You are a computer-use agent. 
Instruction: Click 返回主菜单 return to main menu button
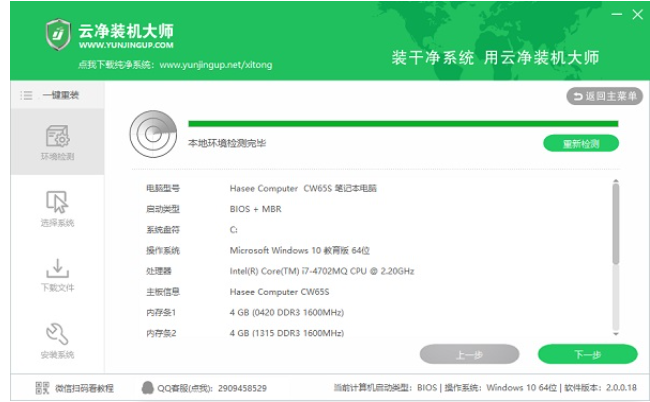(604, 97)
